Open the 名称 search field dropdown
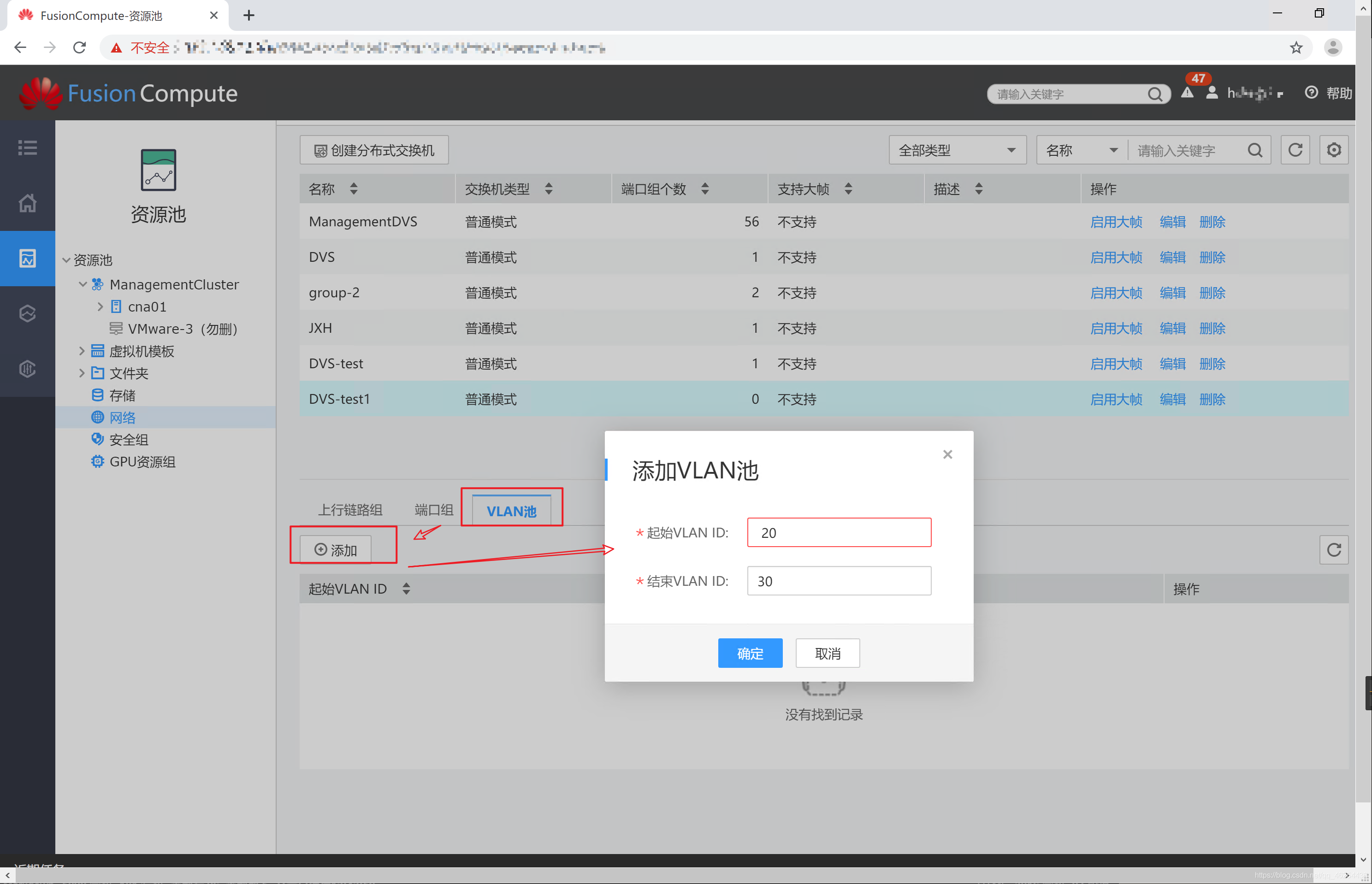The height and width of the screenshot is (884, 1372). [1082, 150]
